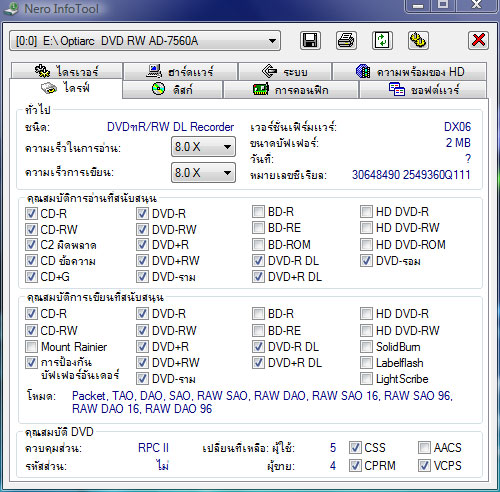This screenshot has width=500, height=492.
Task: Switch to the การคอนฟิก (Configuration) tab
Action: tap(291, 89)
